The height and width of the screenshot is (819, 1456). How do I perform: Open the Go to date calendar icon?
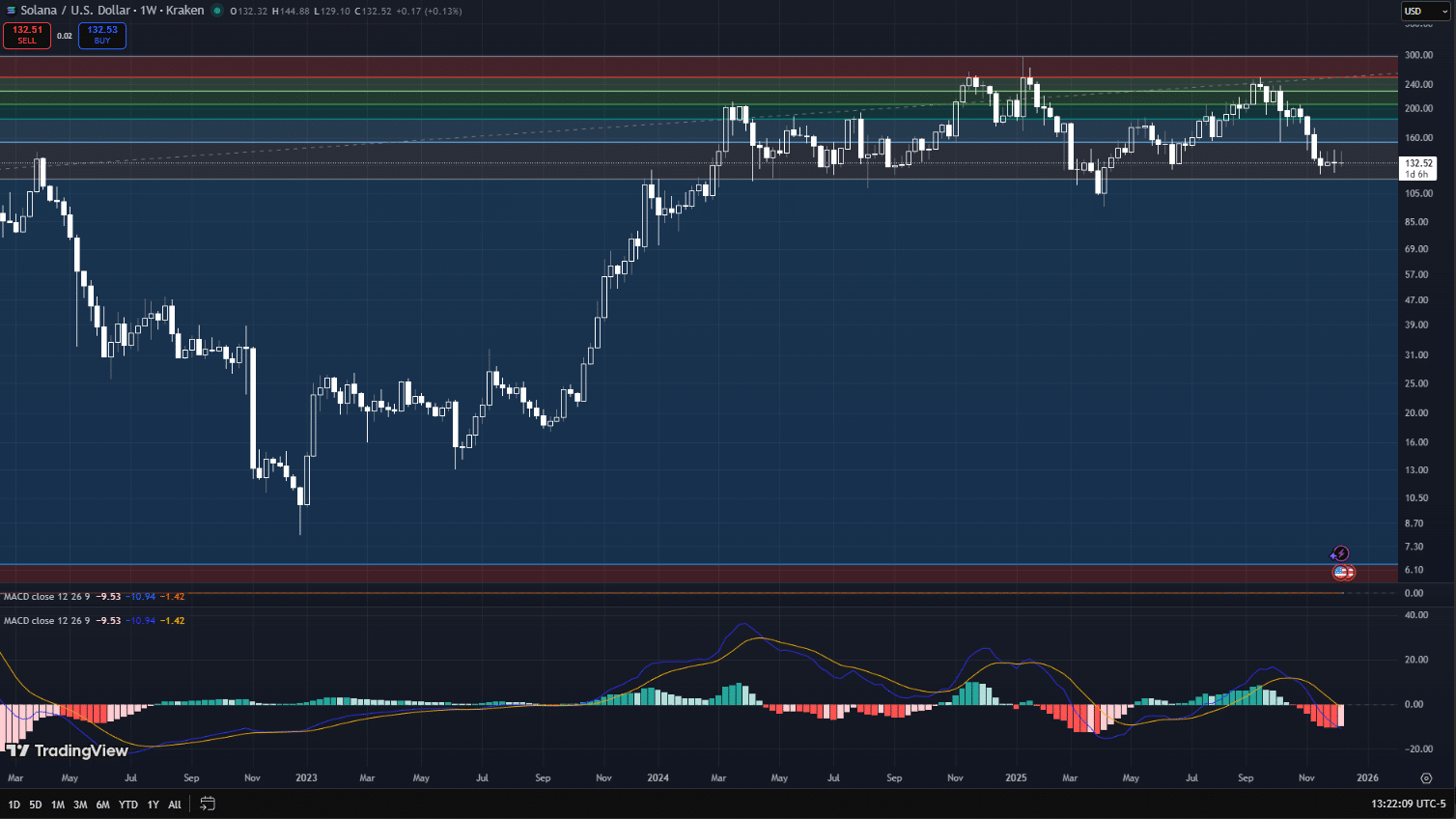pos(208,804)
